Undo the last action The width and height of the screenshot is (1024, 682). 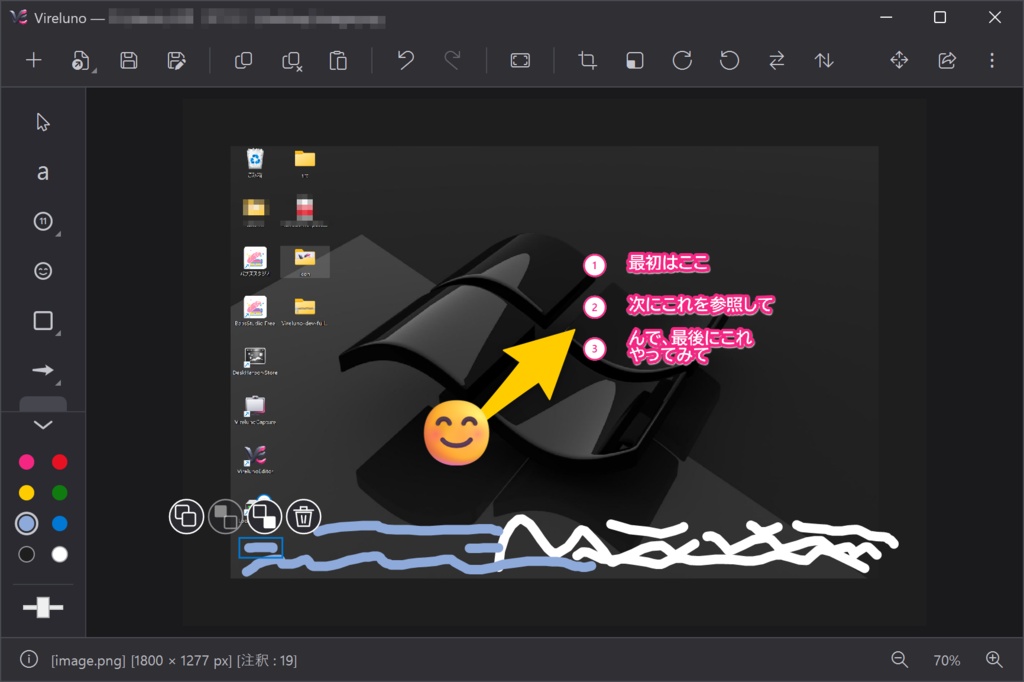[x=406, y=61]
